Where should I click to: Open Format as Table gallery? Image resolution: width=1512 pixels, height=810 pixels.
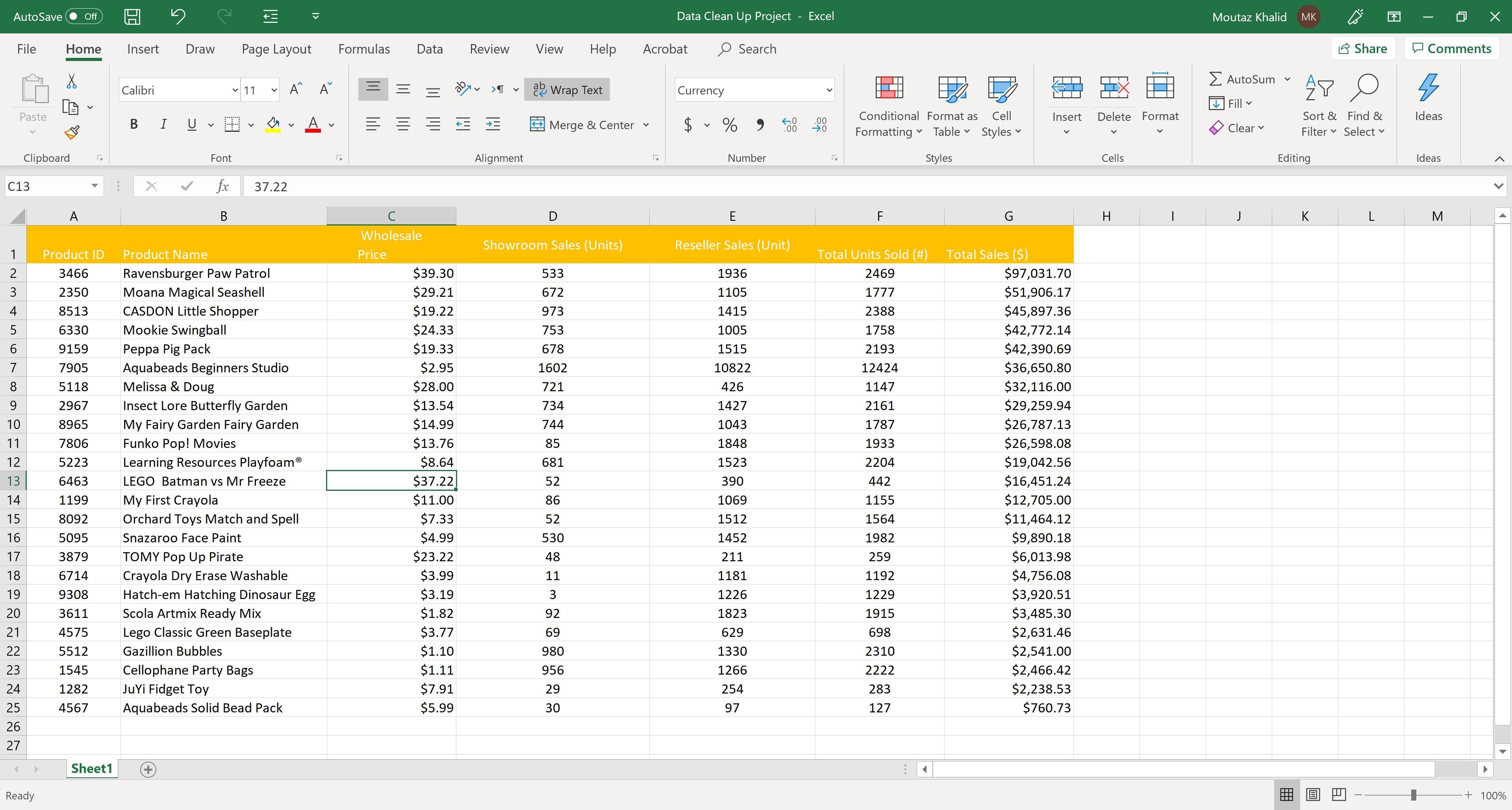(x=952, y=107)
